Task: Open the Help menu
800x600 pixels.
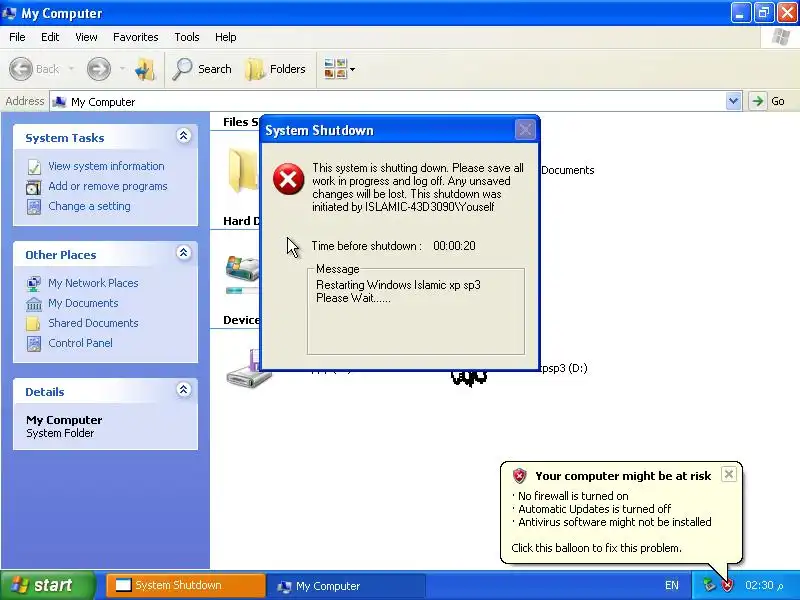Action: pyautogui.click(x=226, y=37)
